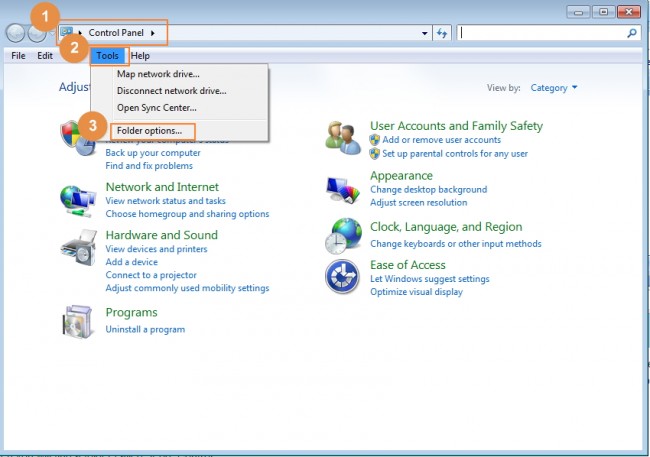Click View network status and tasks

pyautogui.click(x=165, y=201)
